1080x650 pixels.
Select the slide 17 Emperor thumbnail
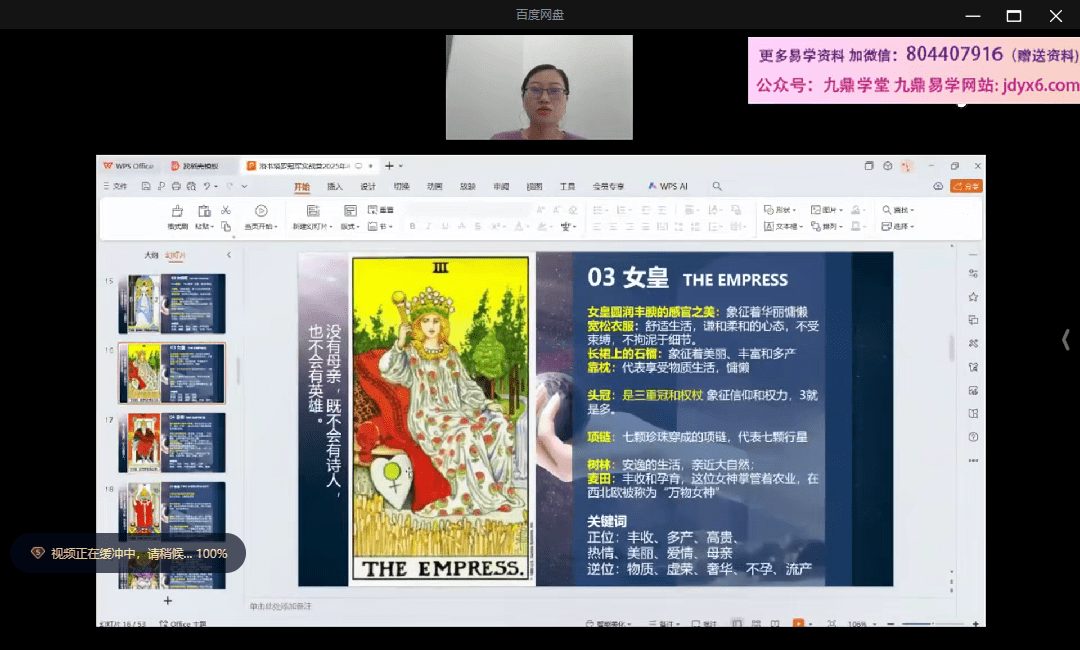pos(171,442)
